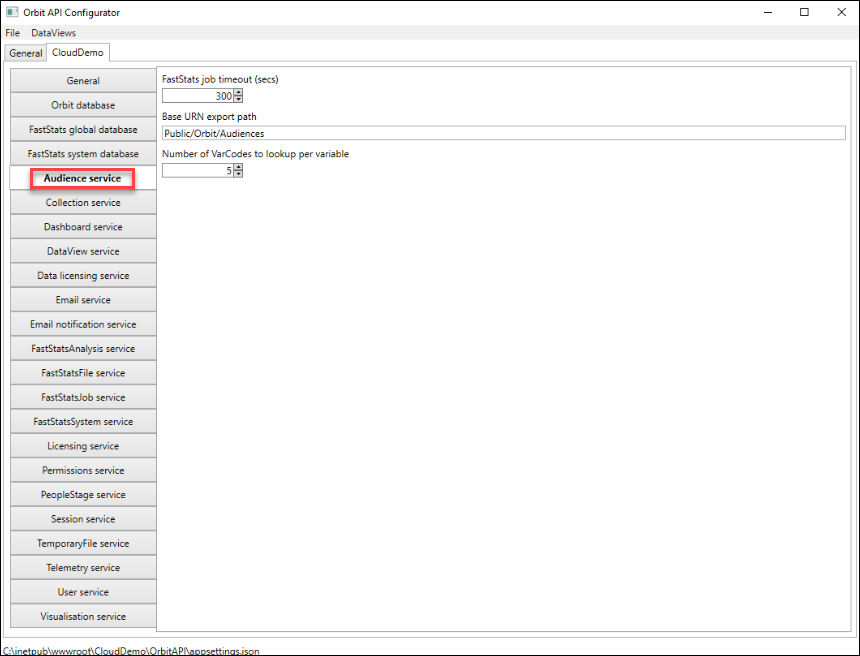This screenshot has height=656, width=860.
Task: Open the General settings section in sidebar
Action: pos(83,81)
